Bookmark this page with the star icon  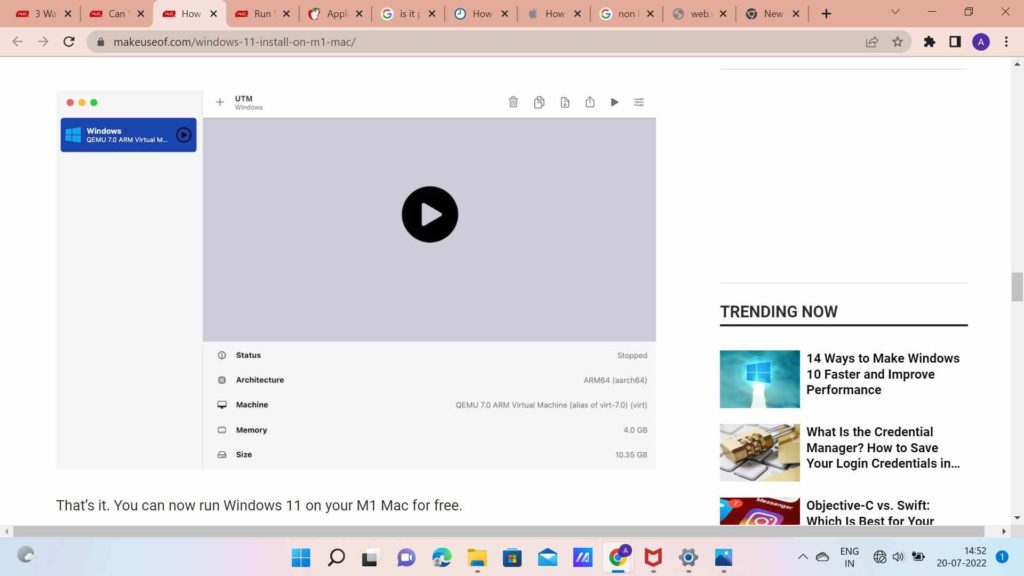tap(897, 42)
